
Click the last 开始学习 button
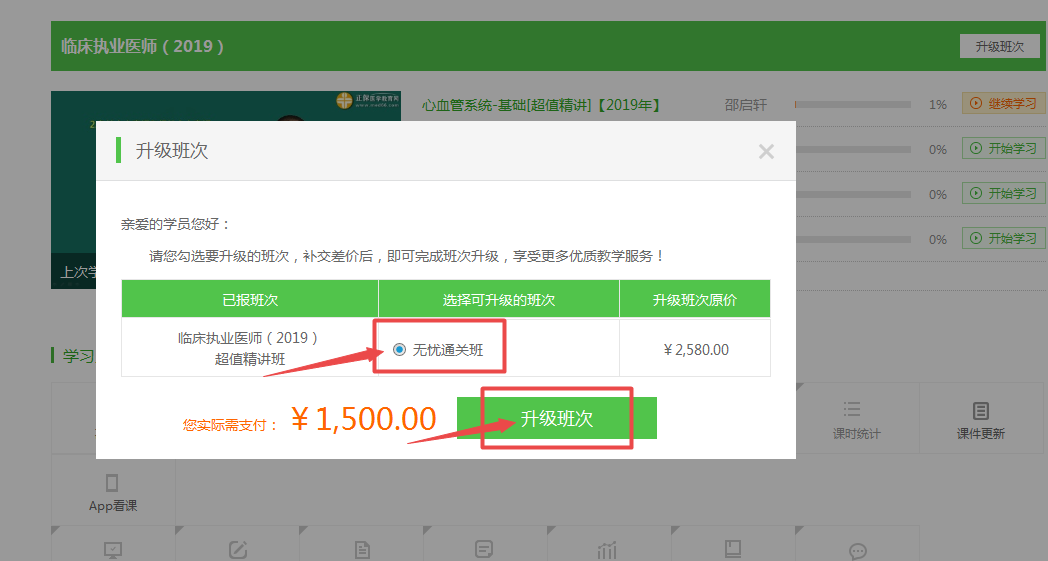pos(1003,238)
